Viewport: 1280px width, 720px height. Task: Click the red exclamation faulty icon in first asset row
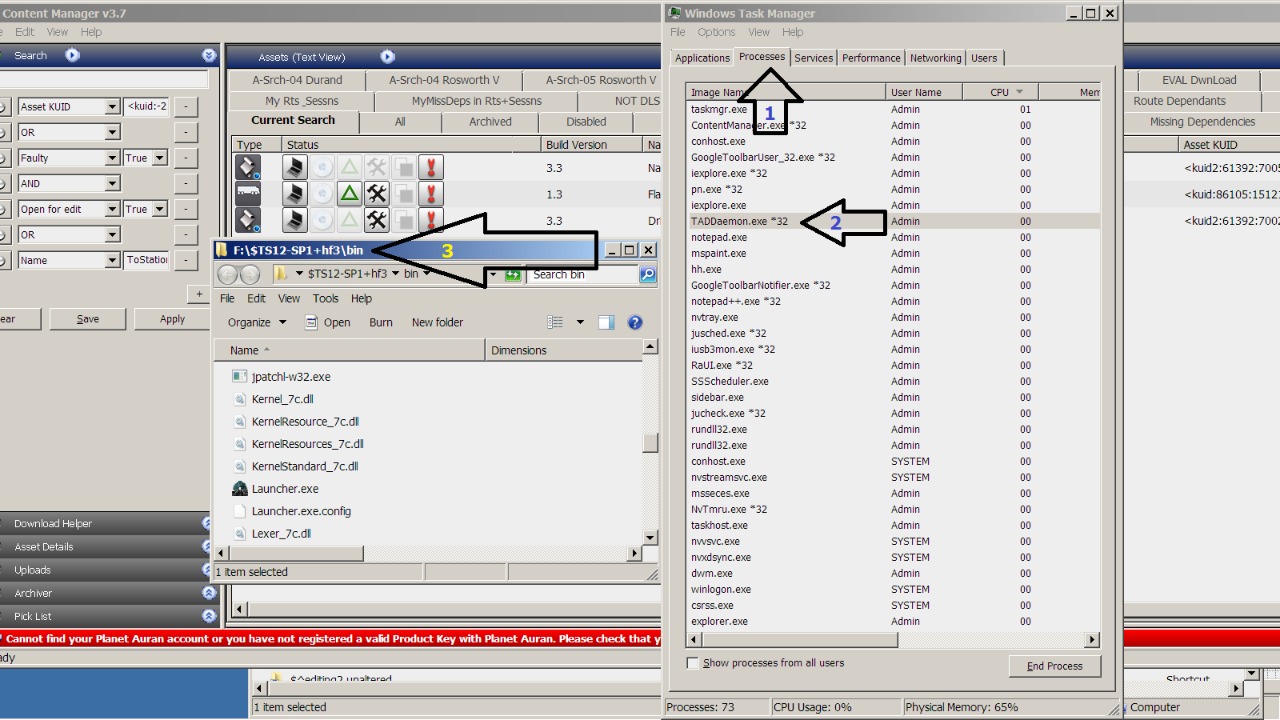click(x=431, y=168)
